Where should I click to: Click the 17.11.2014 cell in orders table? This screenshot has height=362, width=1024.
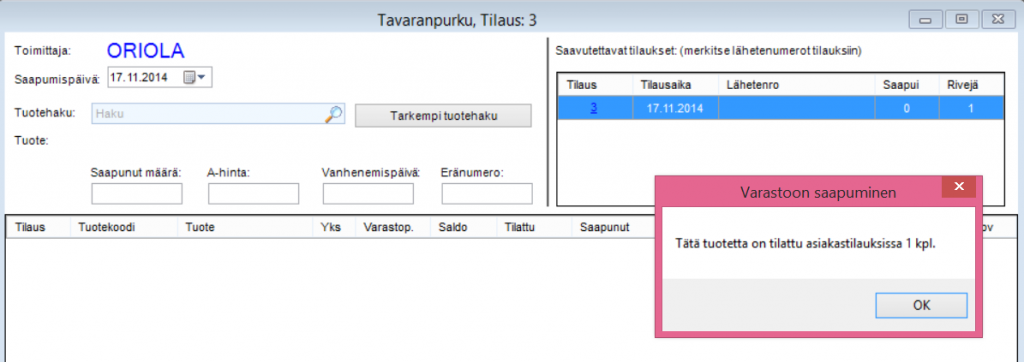tap(675, 108)
